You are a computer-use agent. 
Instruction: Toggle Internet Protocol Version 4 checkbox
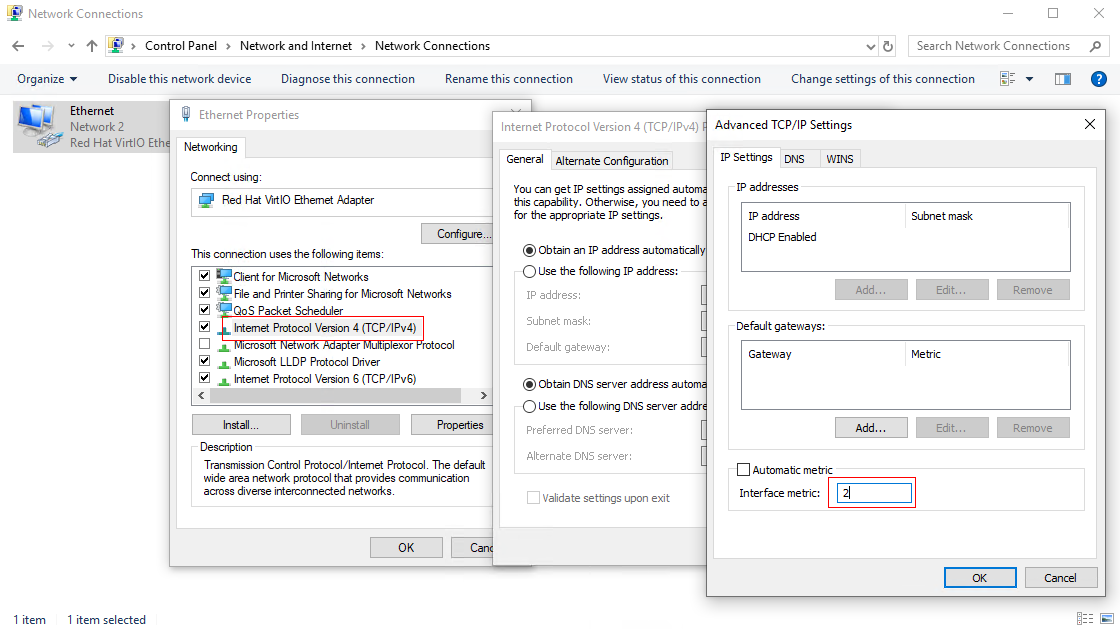pyautogui.click(x=204, y=327)
